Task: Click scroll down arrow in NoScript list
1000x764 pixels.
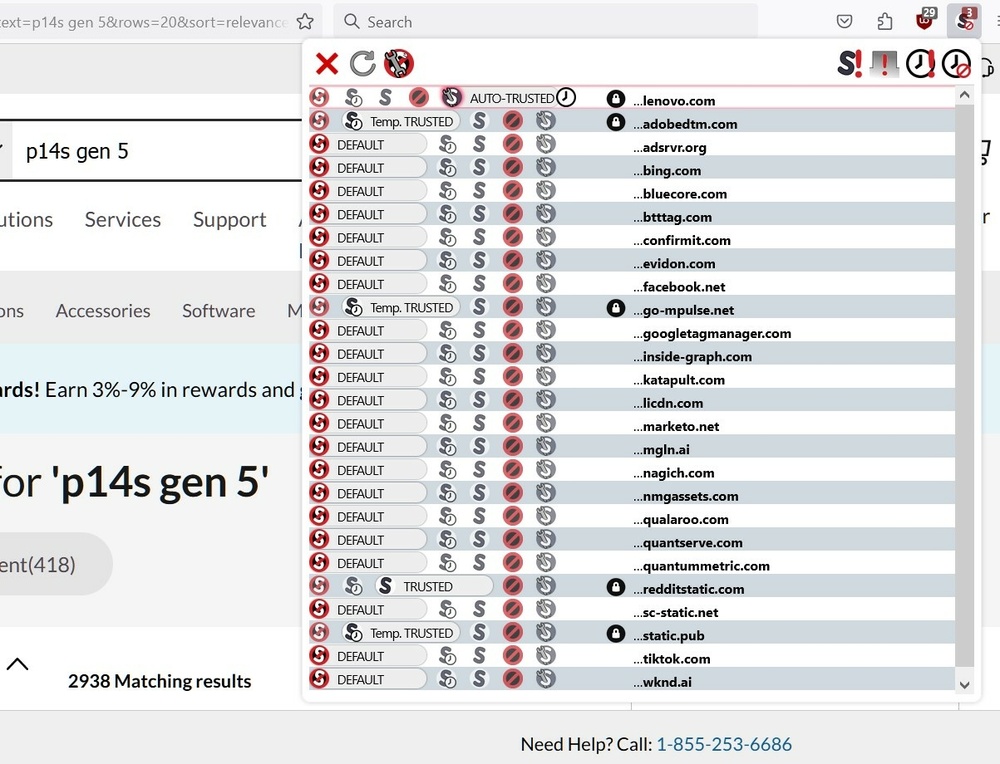Action: click(964, 685)
